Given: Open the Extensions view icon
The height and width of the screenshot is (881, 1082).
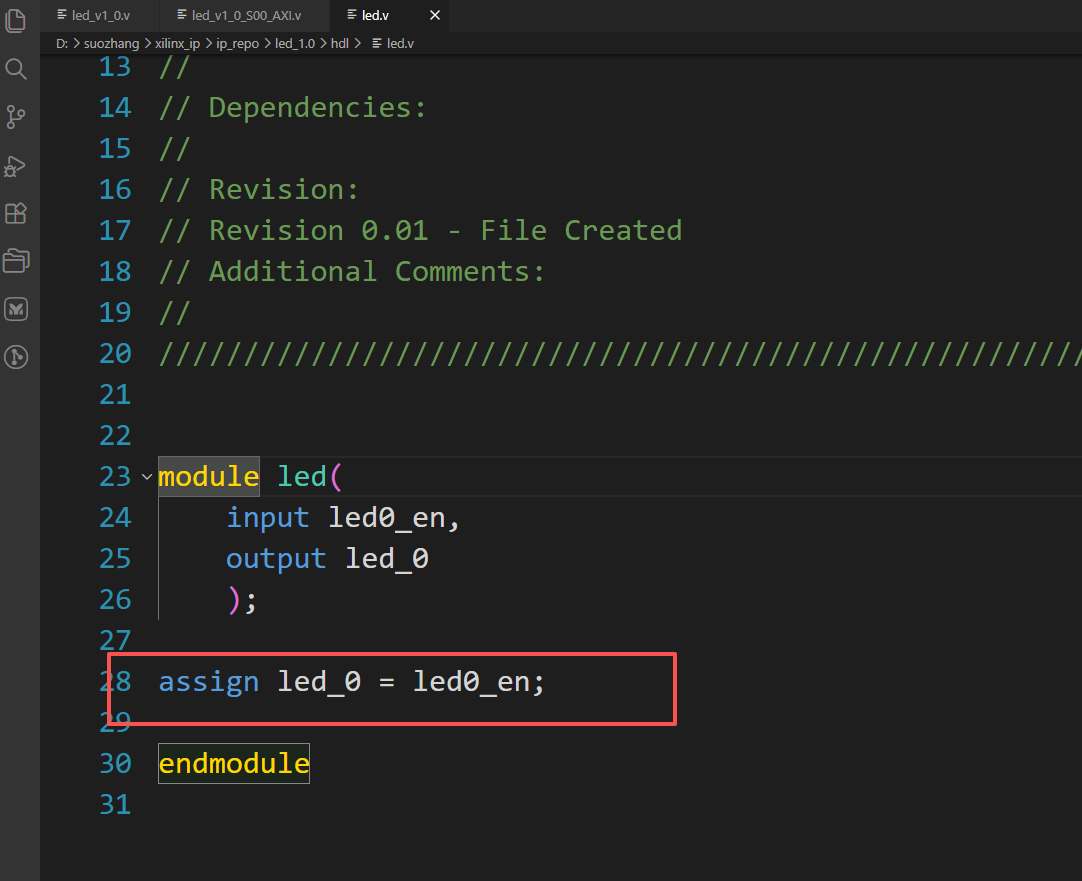Looking at the screenshot, I should pyautogui.click(x=16, y=213).
